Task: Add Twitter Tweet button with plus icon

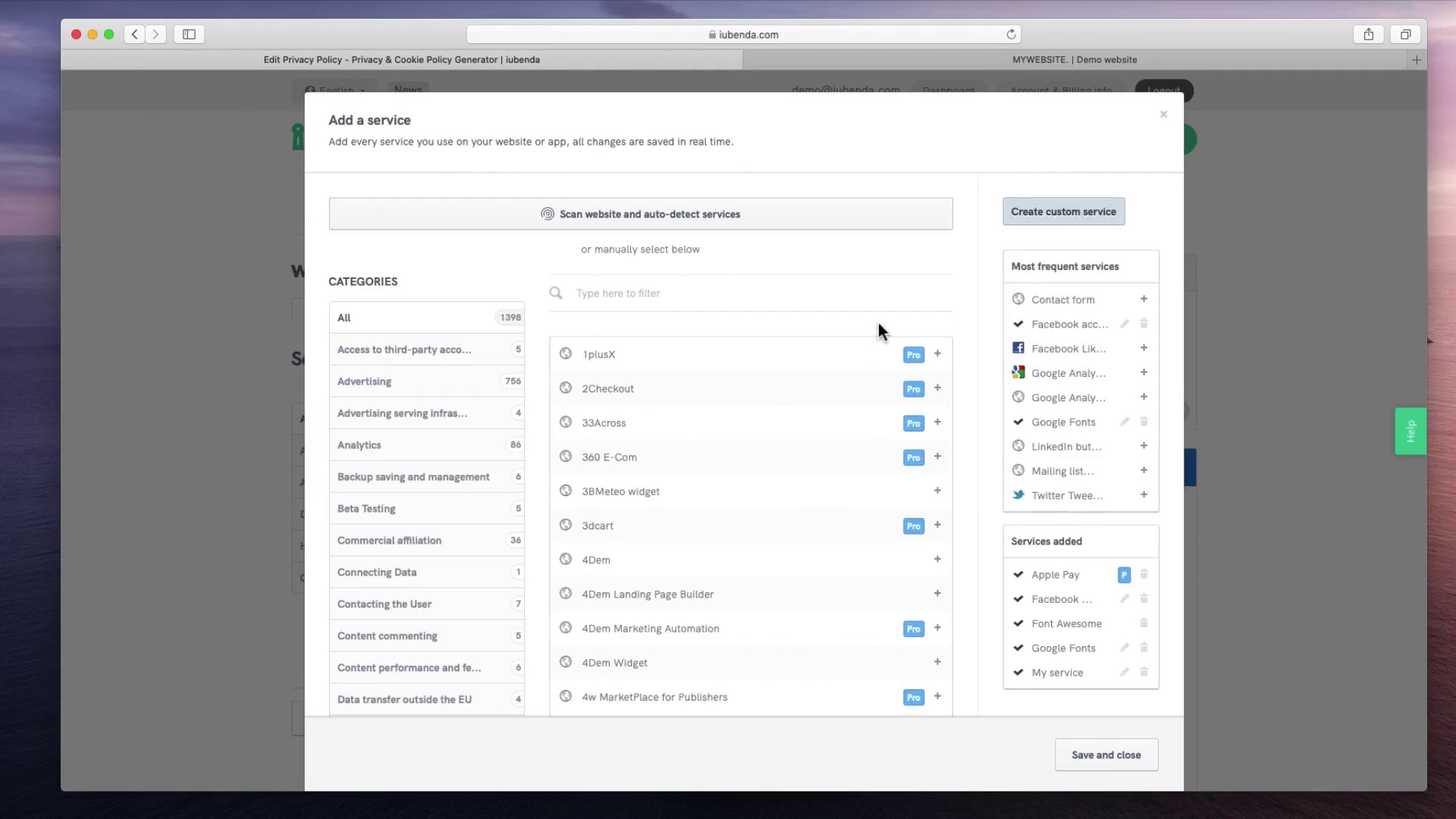Action: 1144,494
